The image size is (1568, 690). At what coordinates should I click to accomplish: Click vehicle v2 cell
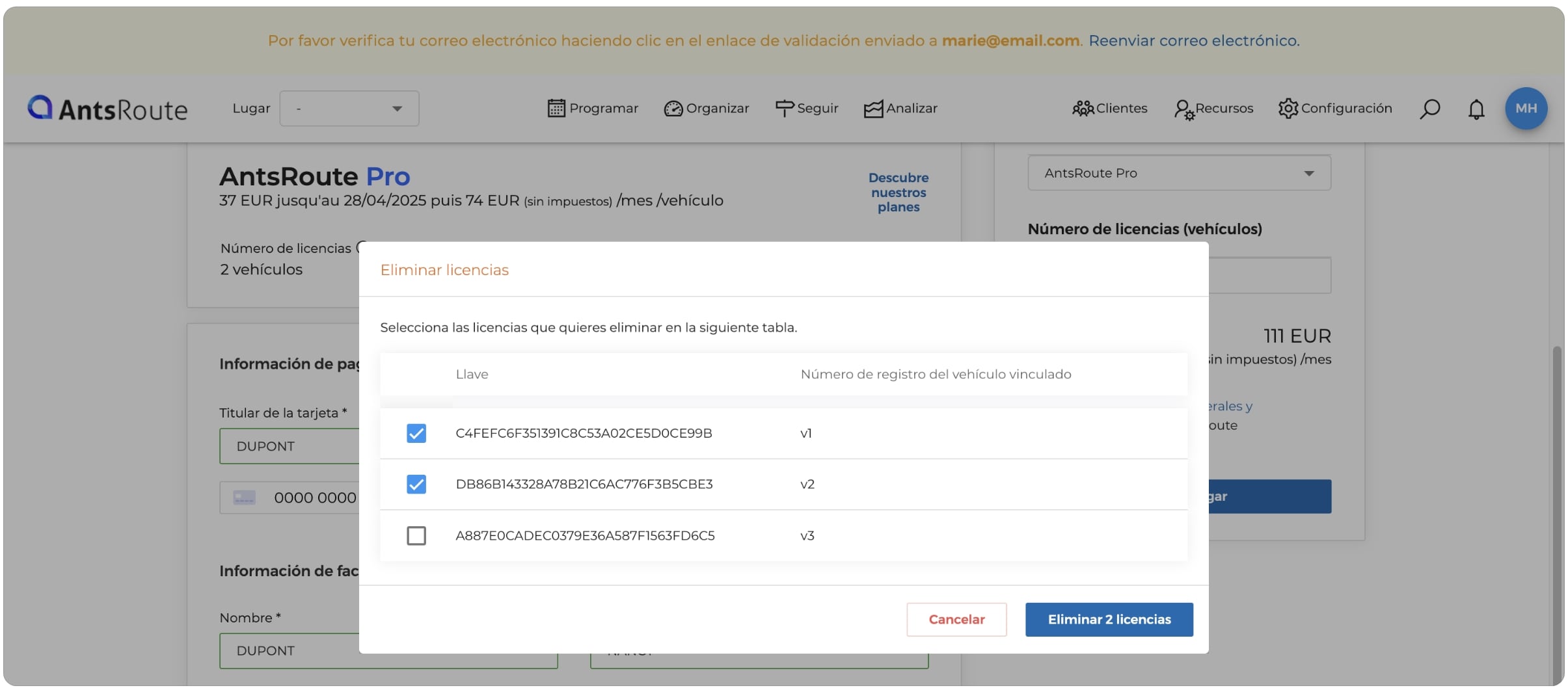807,484
